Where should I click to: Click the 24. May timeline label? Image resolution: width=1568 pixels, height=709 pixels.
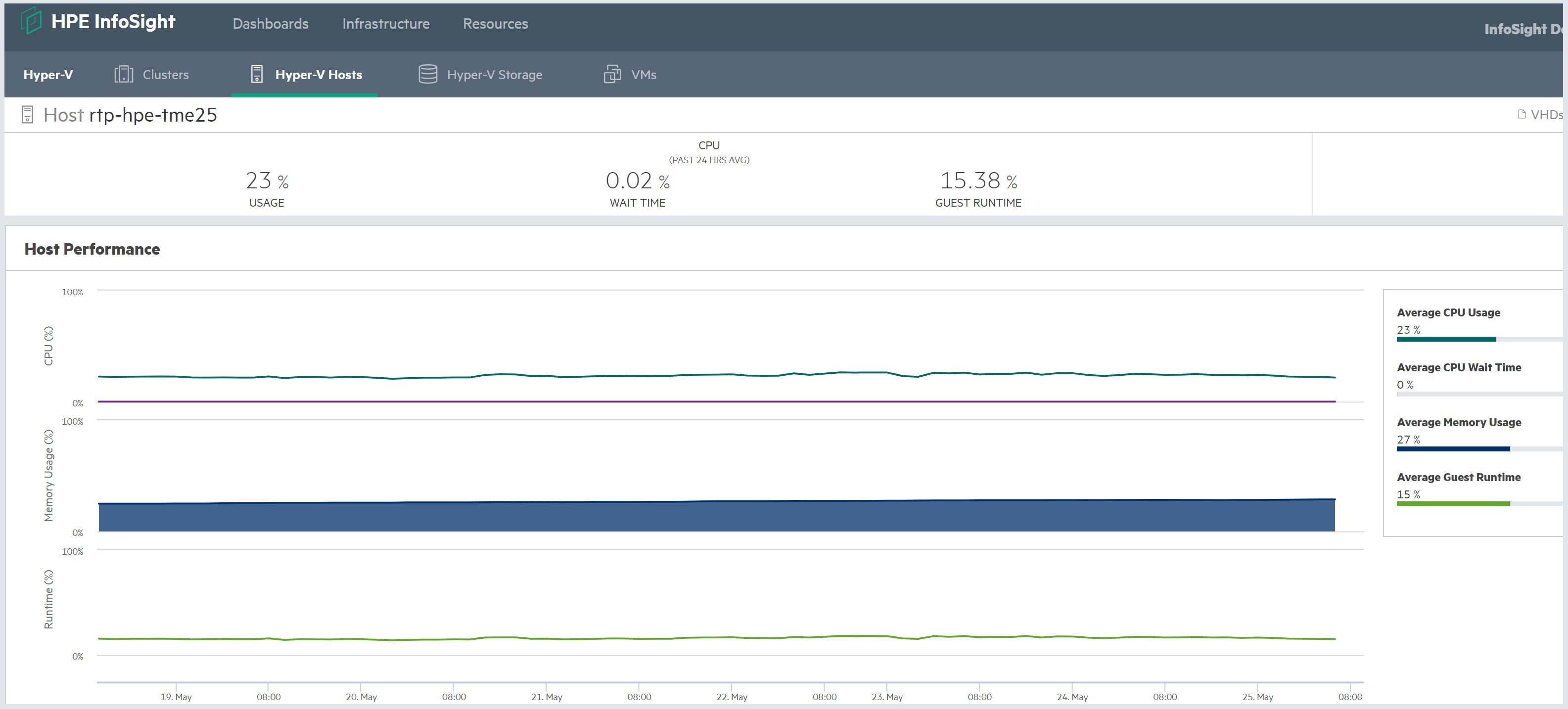[x=1072, y=697]
